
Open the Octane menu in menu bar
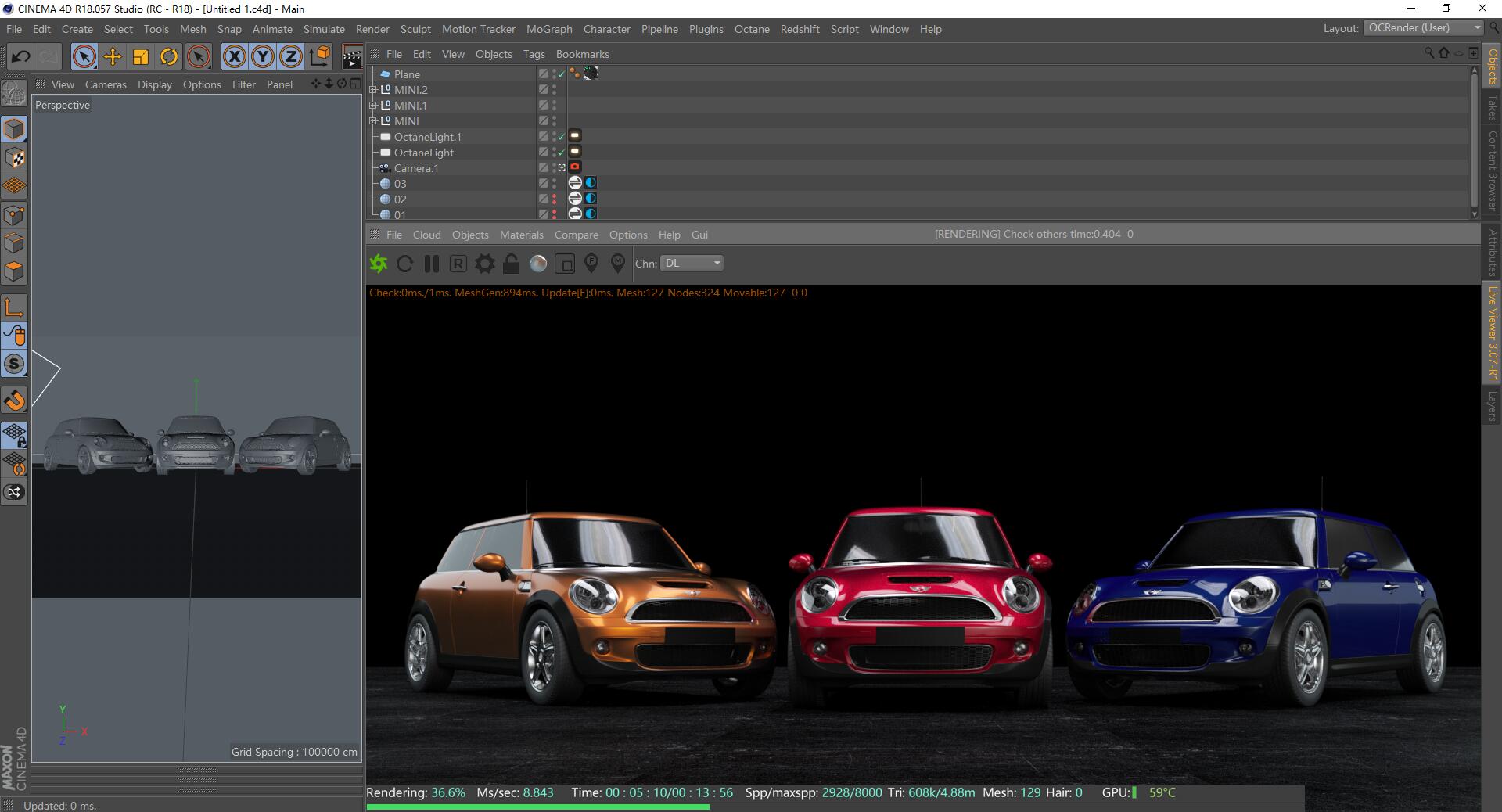pyautogui.click(x=751, y=29)
